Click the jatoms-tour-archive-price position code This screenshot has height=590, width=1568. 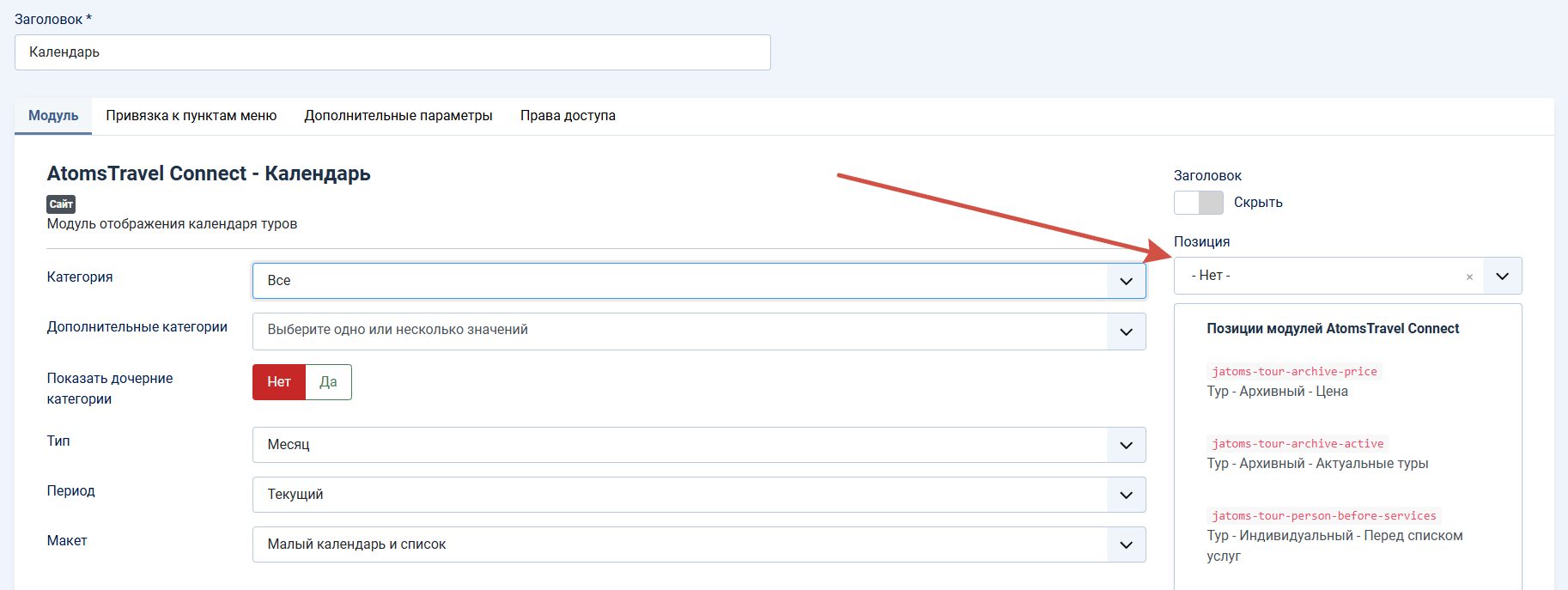pyautogui.click(x=1294, y=372)
